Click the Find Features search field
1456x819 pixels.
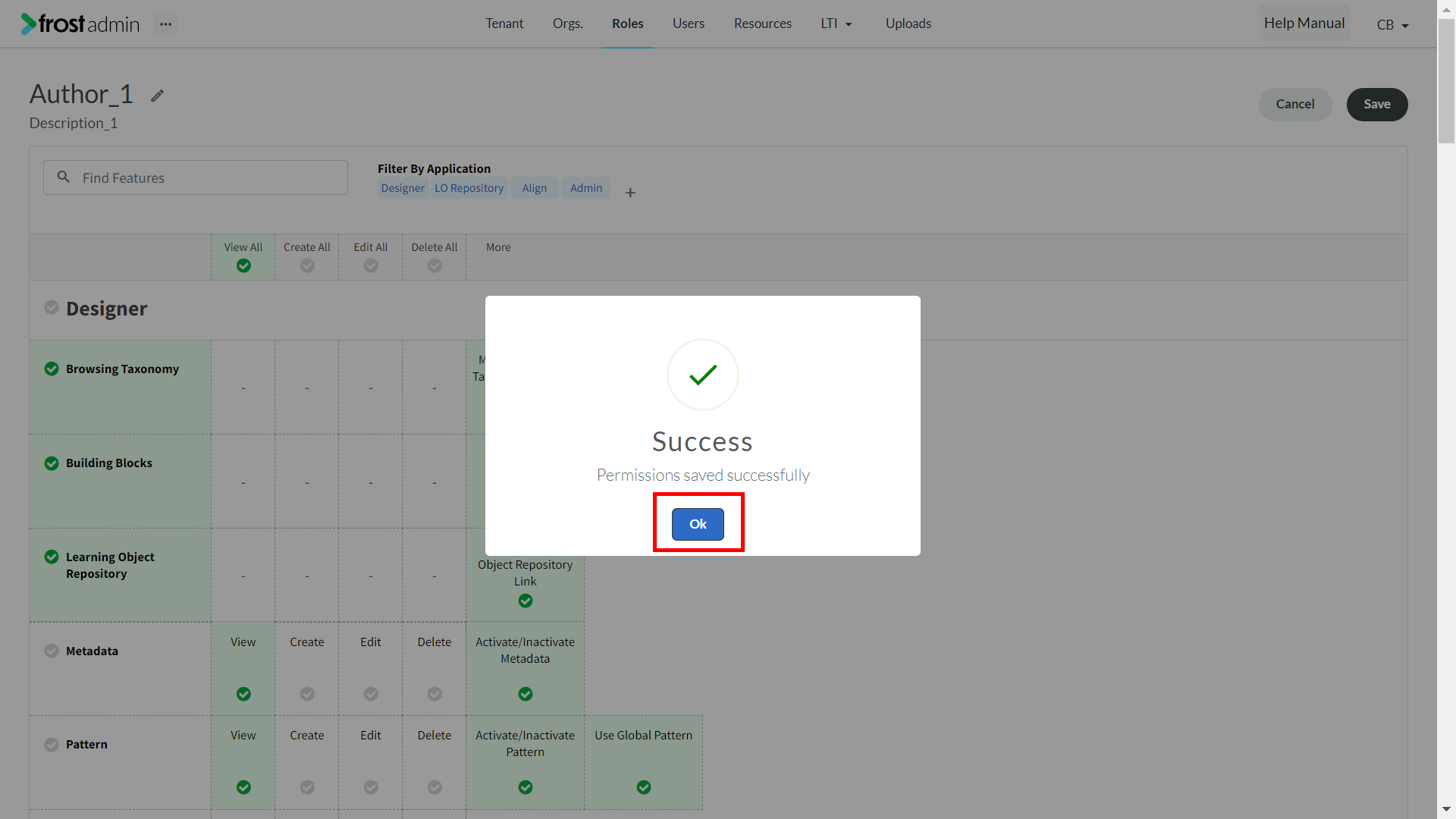(x=196, y=177)
